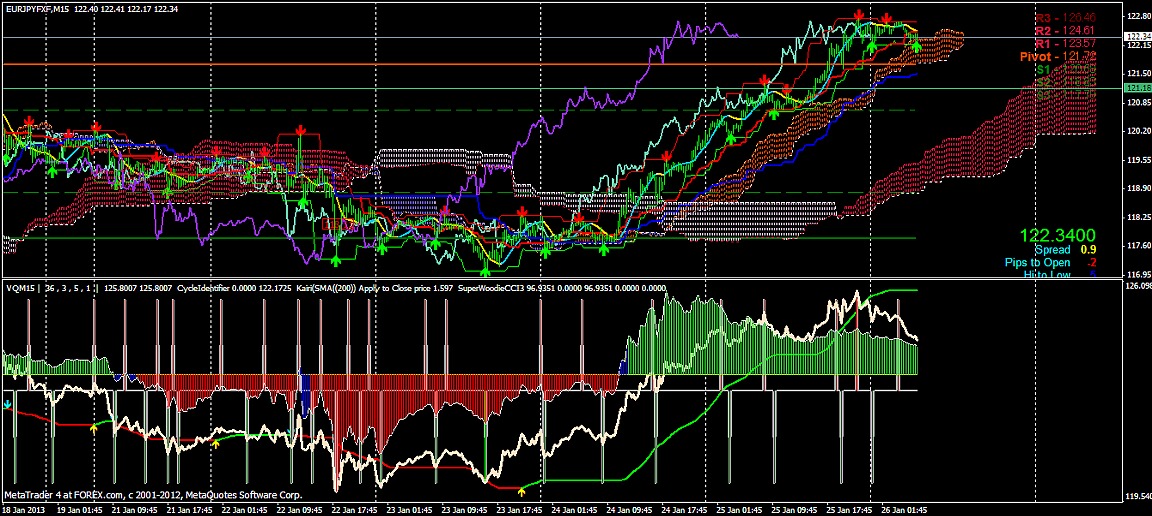This screenshot has width=1152, height=516.
Task: Click the 119.54 indicator scale label
Action: 1137,496
